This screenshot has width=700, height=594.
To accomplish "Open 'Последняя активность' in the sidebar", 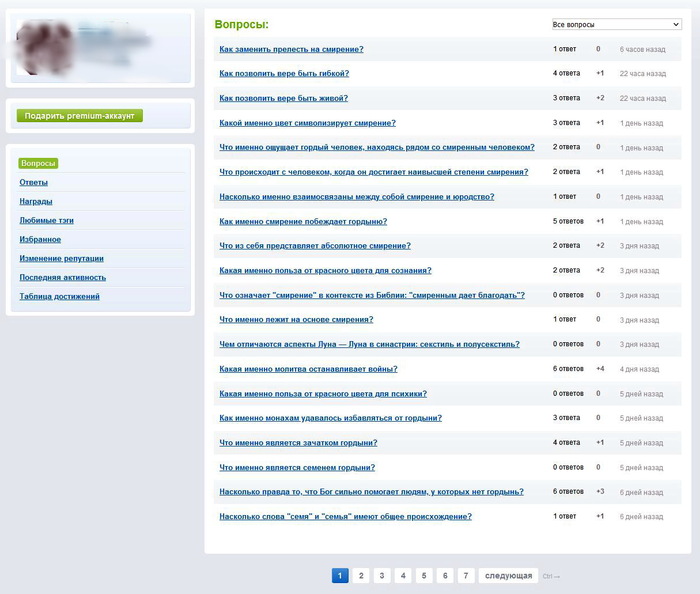I will coord(62,277).
